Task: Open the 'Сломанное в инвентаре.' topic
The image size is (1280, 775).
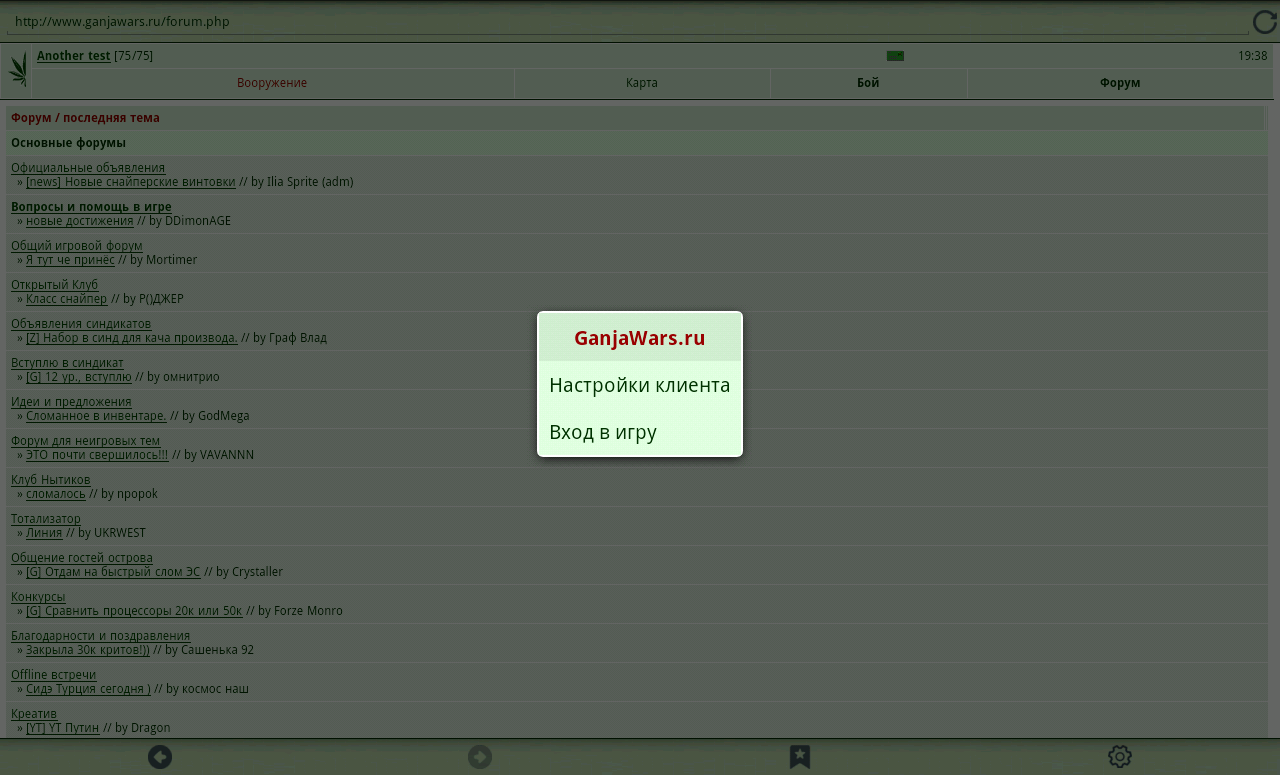Action: click(96, 416)
